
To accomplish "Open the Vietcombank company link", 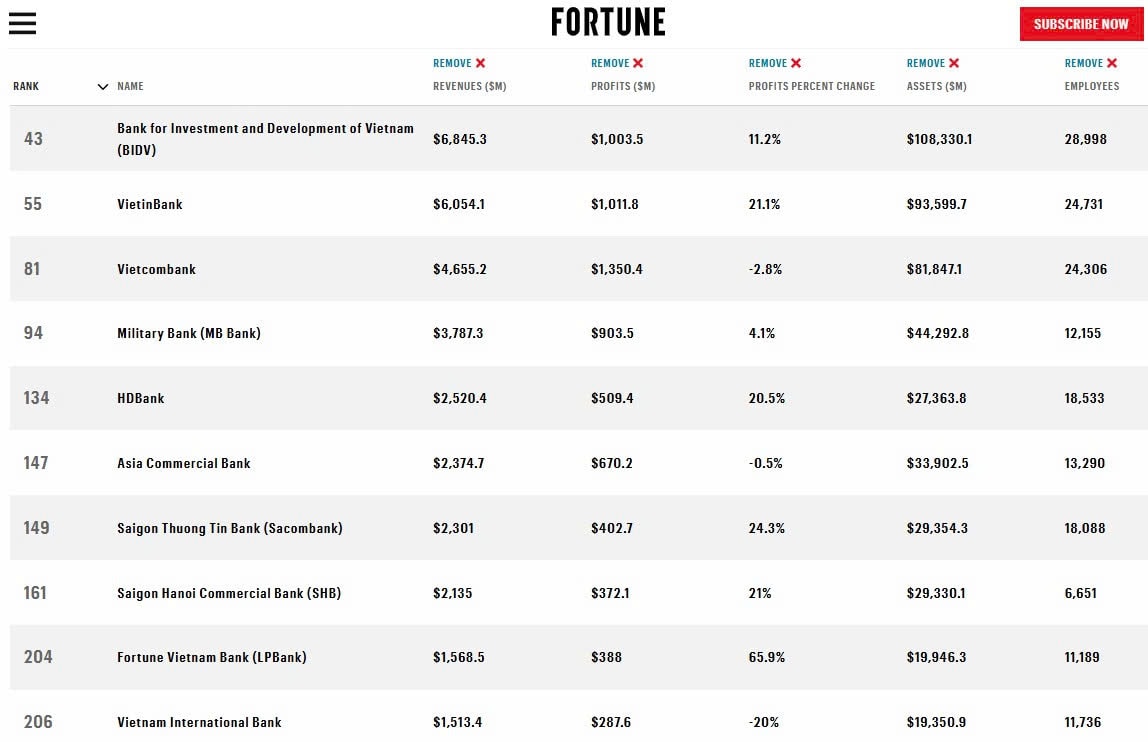I will (x=156, y=269).
